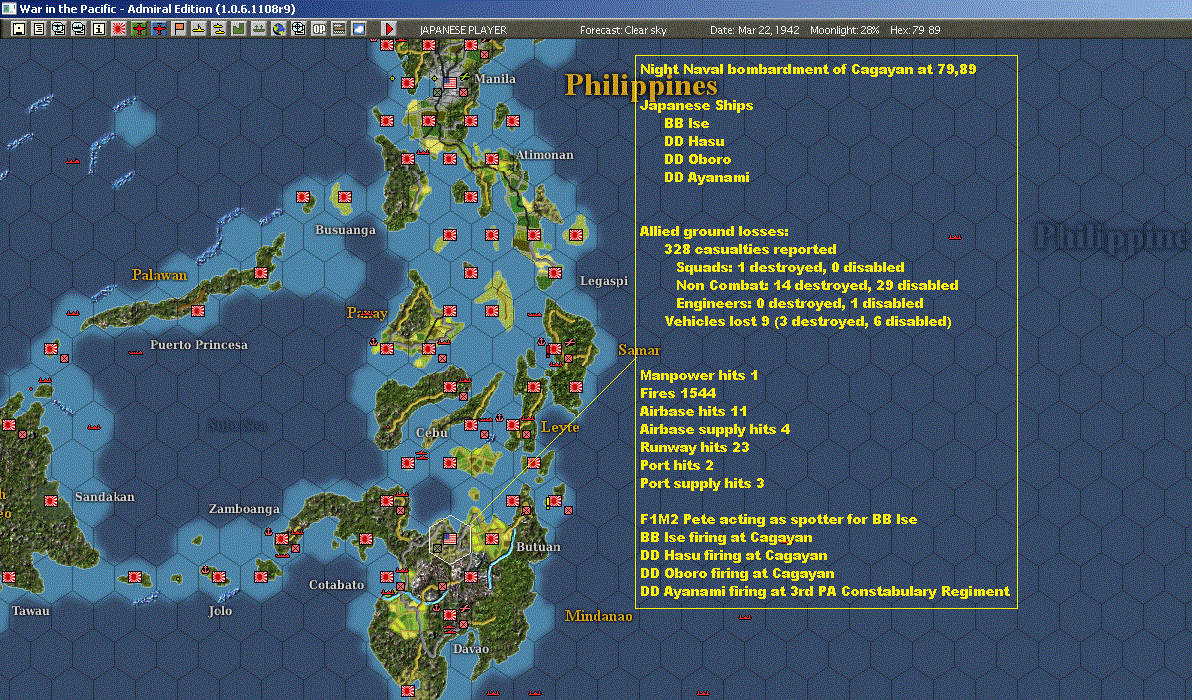Click the Cebu map label

432,432
